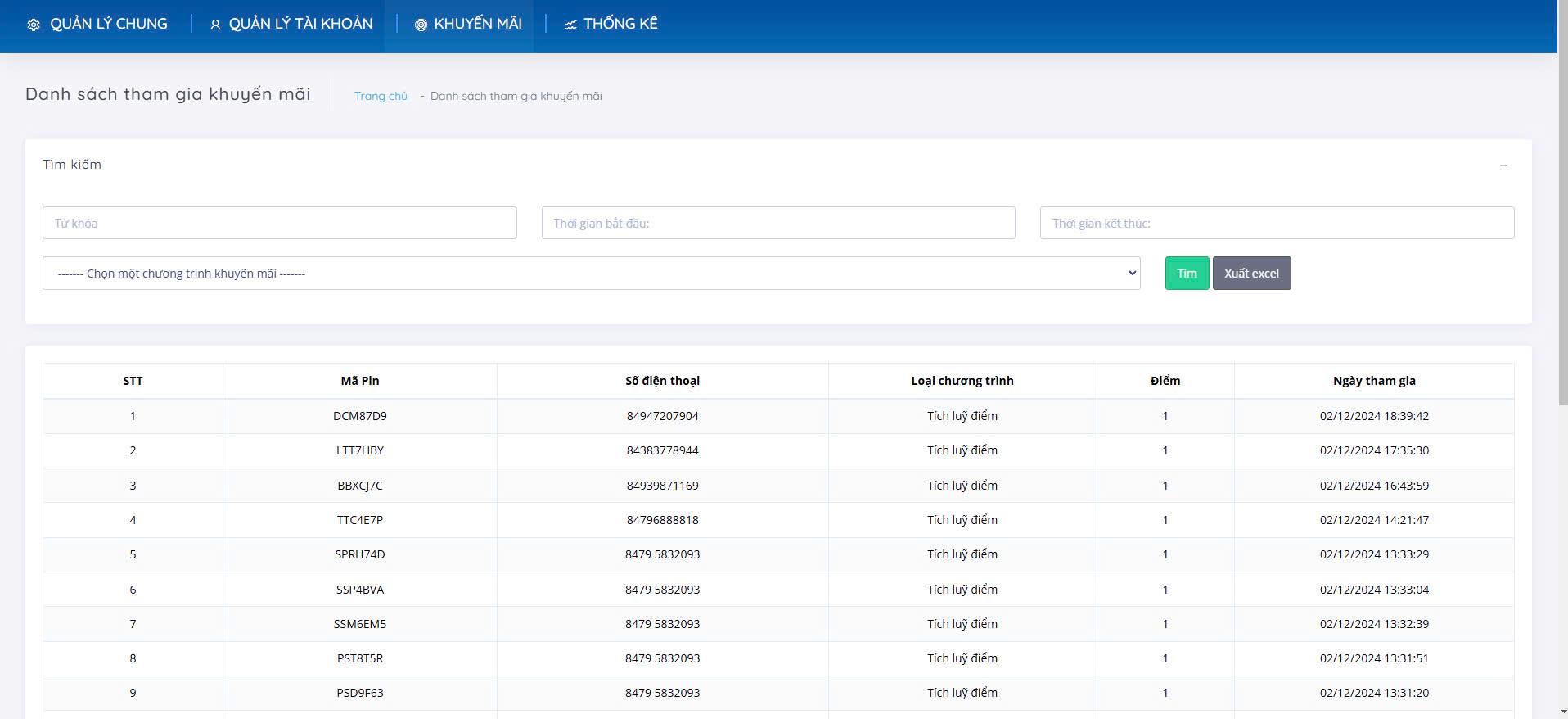Click the chart icon beside THỐNG KÊ

(x=570, y=25)
